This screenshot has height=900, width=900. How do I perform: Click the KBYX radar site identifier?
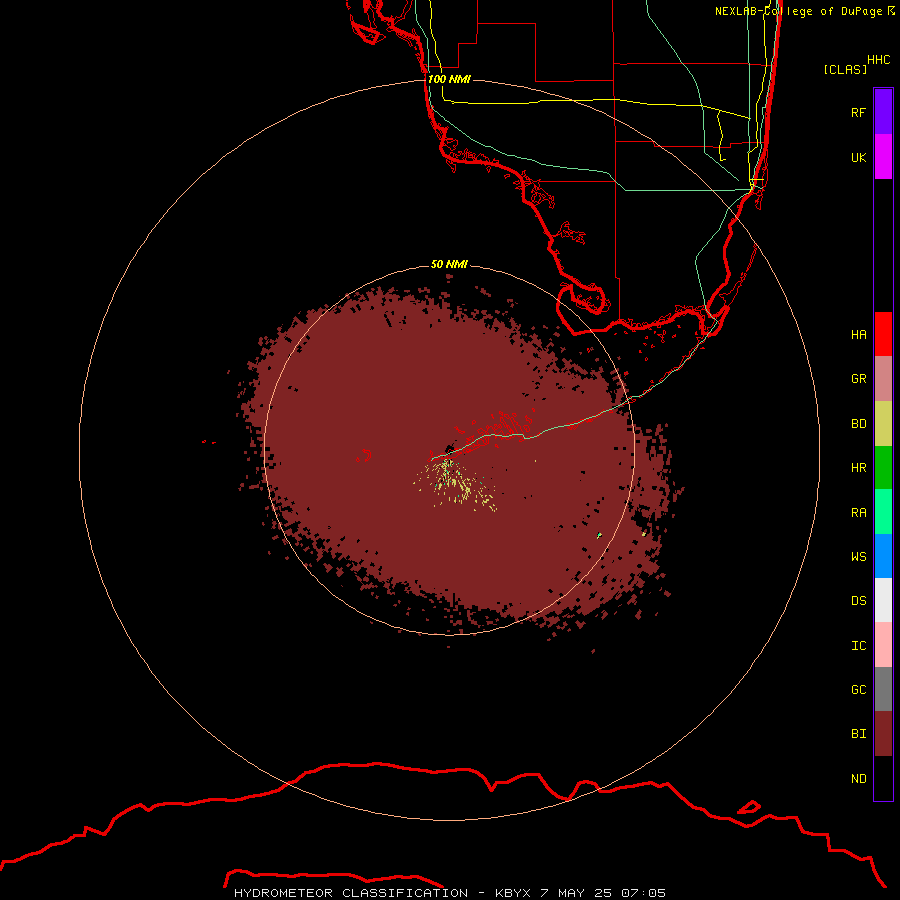click(x=513, y=893)
